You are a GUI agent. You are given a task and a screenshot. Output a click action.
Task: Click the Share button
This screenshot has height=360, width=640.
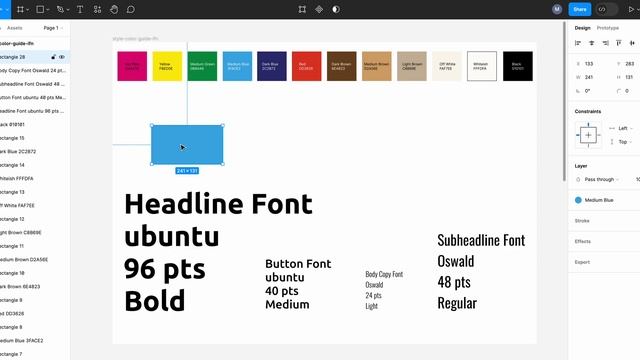580,9
